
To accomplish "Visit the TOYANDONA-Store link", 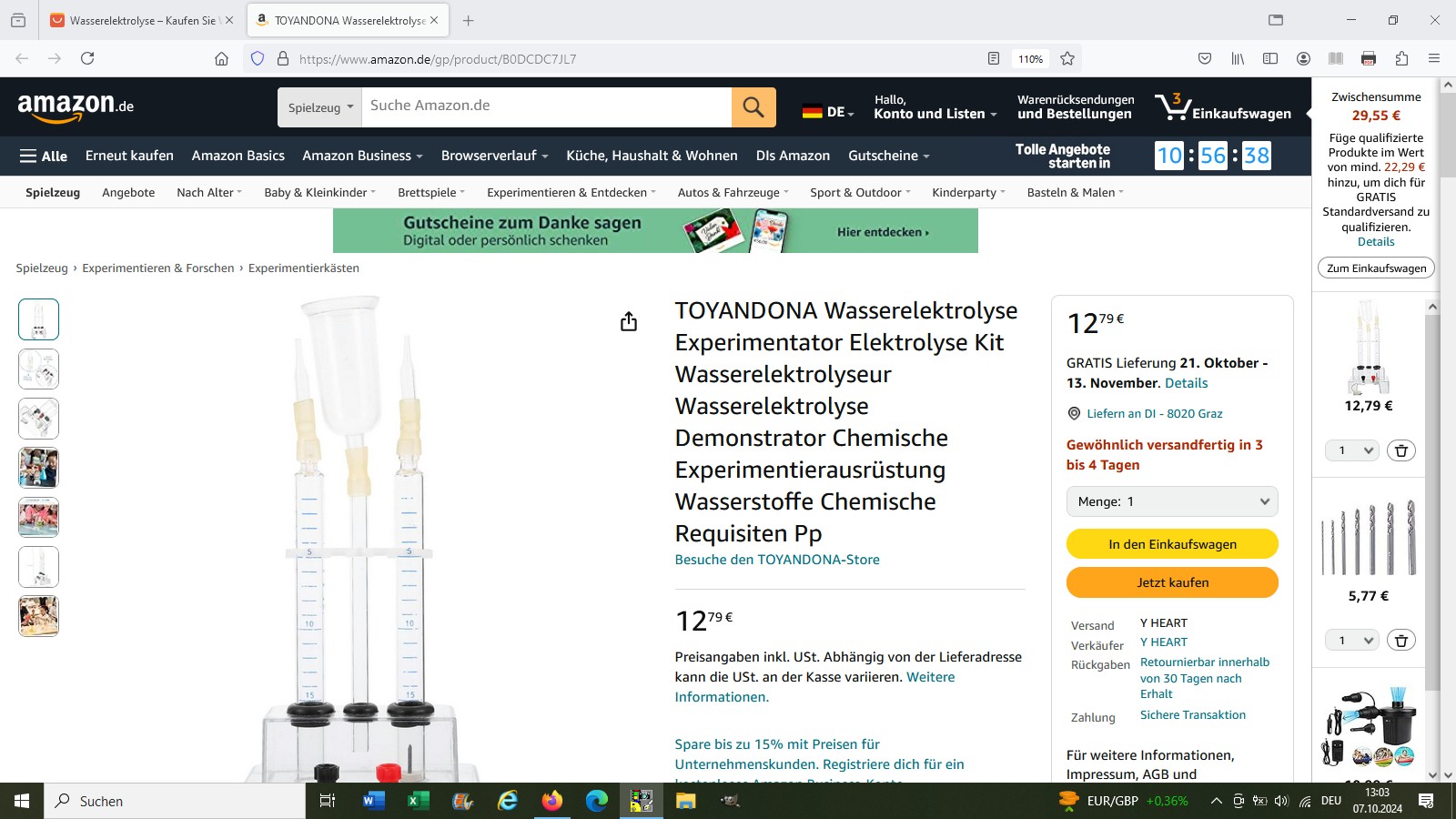I will [777, 560].
